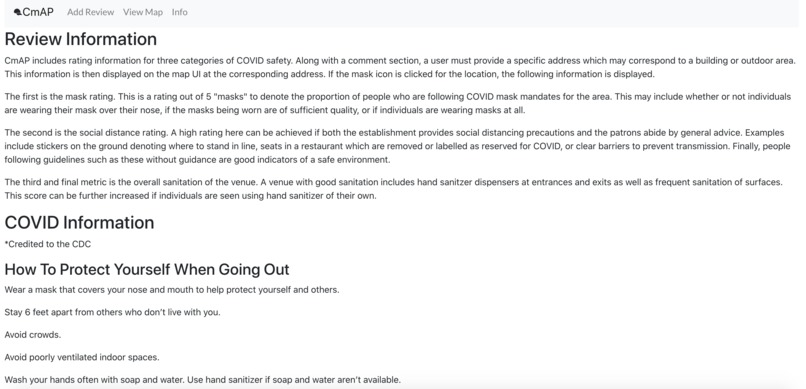Click line 'This score can be further increased'
This screenshot has width=806, height=389.
191,196
